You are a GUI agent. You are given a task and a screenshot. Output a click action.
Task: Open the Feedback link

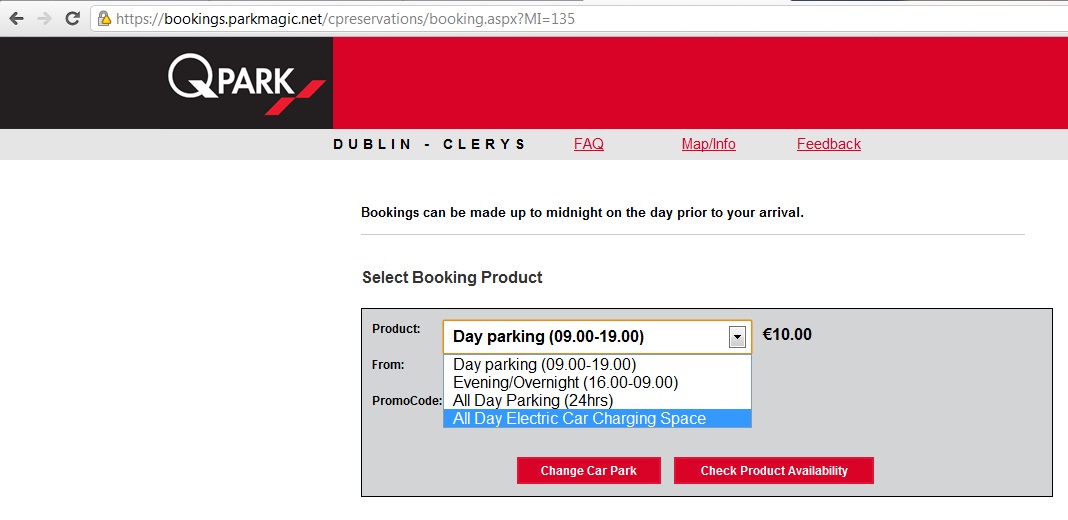[828, 144]
